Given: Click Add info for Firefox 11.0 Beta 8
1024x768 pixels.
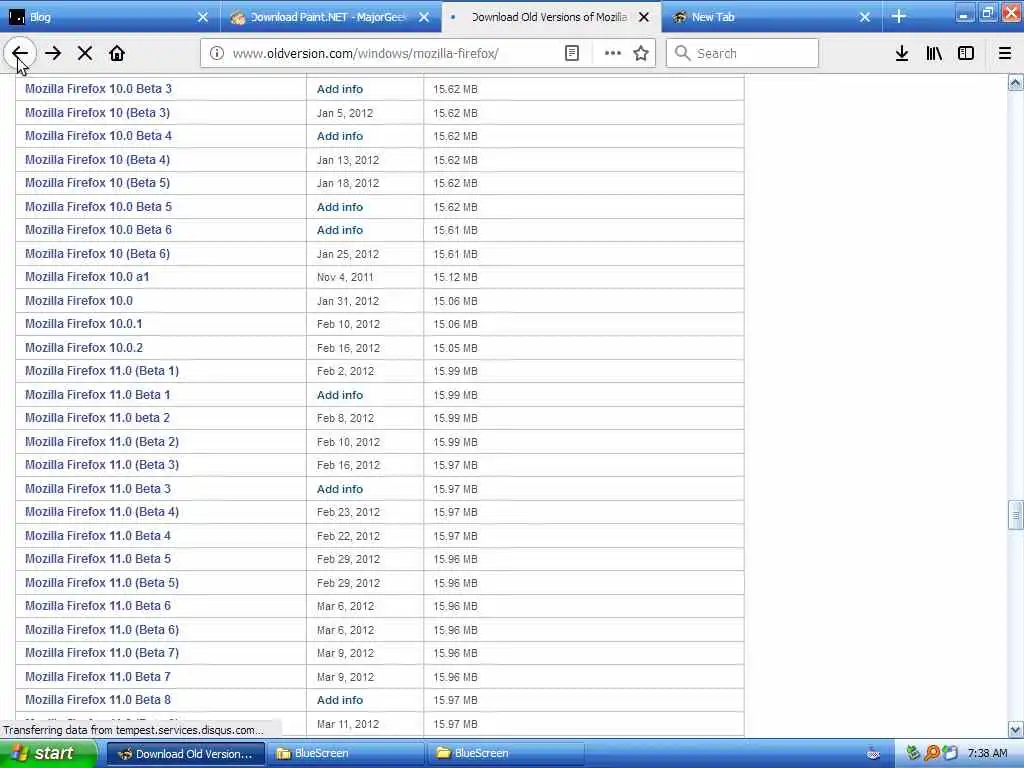Looking at the screenshot, I should pyautogui.click(x=340, y=700).
